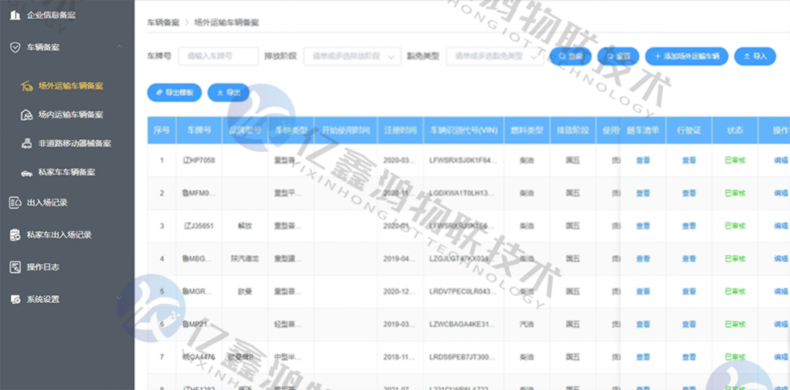Click the 重置 reset button
Screen dimensions: 790x390
pyautogui.click(x=618, y=56)
